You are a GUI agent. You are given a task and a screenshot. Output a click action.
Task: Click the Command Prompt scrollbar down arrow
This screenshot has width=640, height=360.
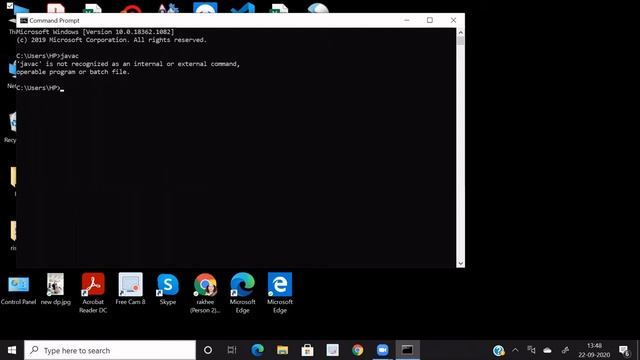(x=460, y=264)
